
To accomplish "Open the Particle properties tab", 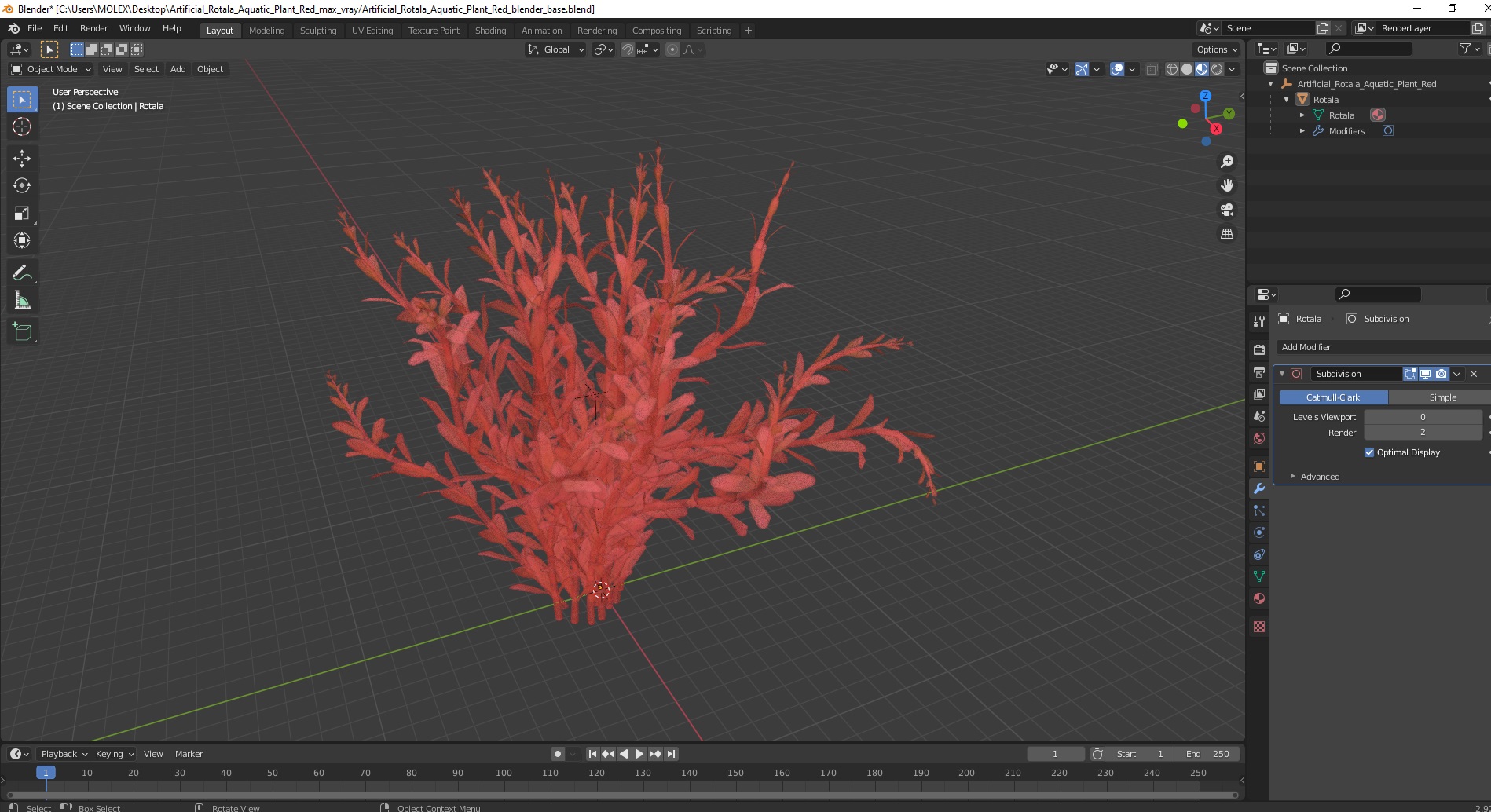I will point(1259,510).
